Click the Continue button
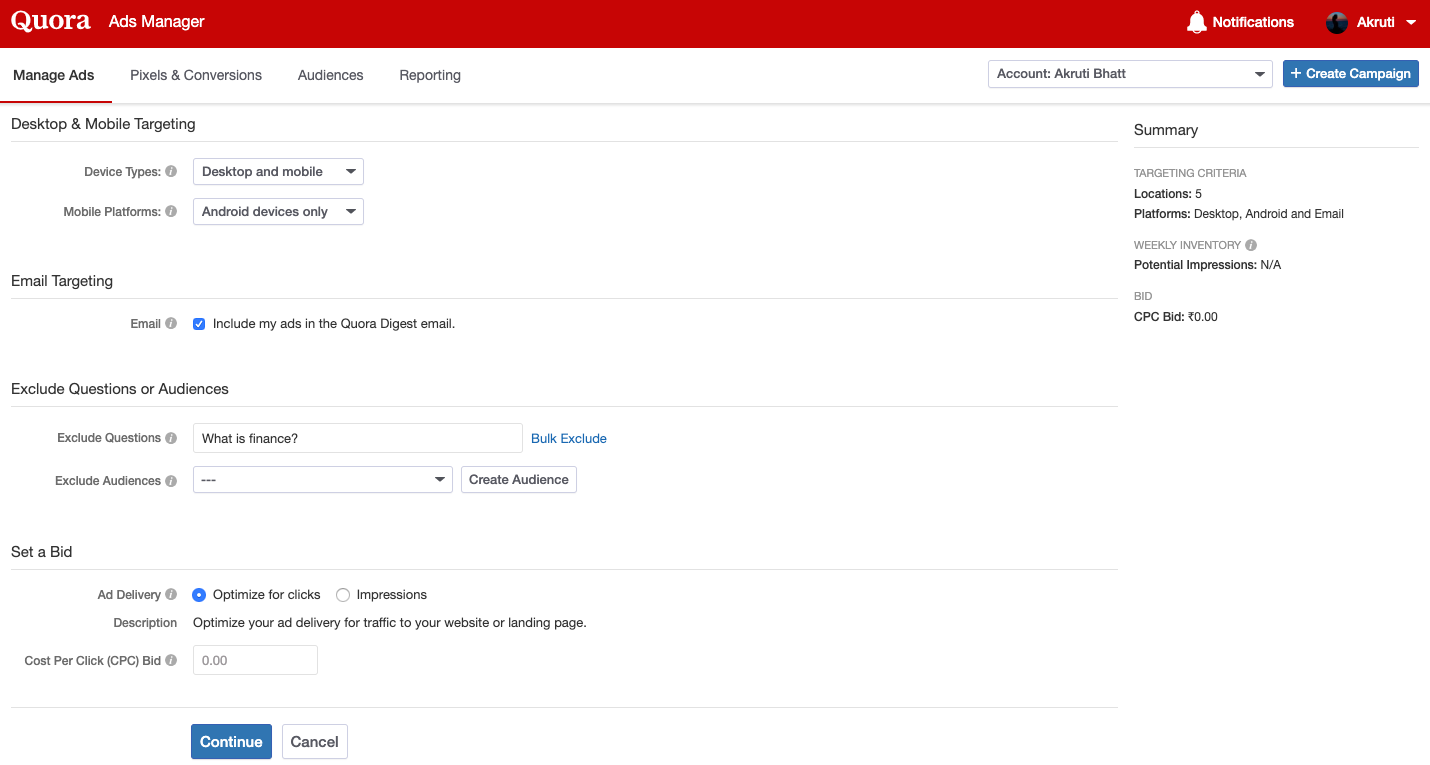This screenshot has height=765, width=1430. (231, 742)
